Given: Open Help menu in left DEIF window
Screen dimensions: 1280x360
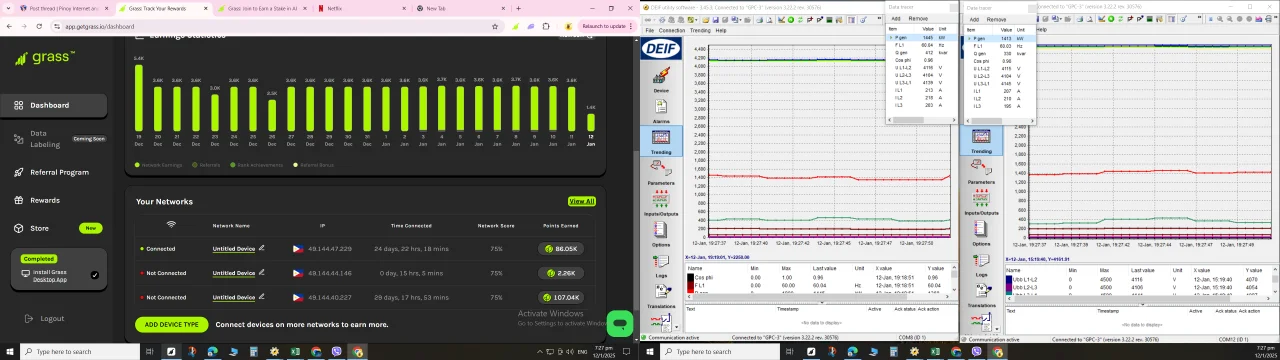Looking at the screenshot, I should [720, 30].
